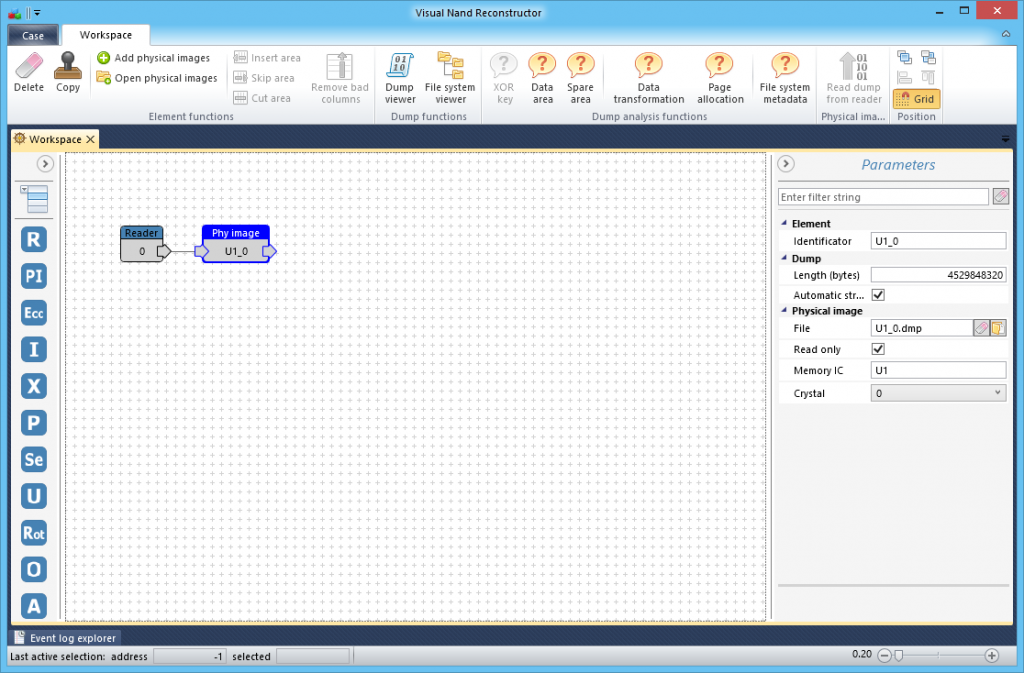Select the U element tool

pos(33,496)
